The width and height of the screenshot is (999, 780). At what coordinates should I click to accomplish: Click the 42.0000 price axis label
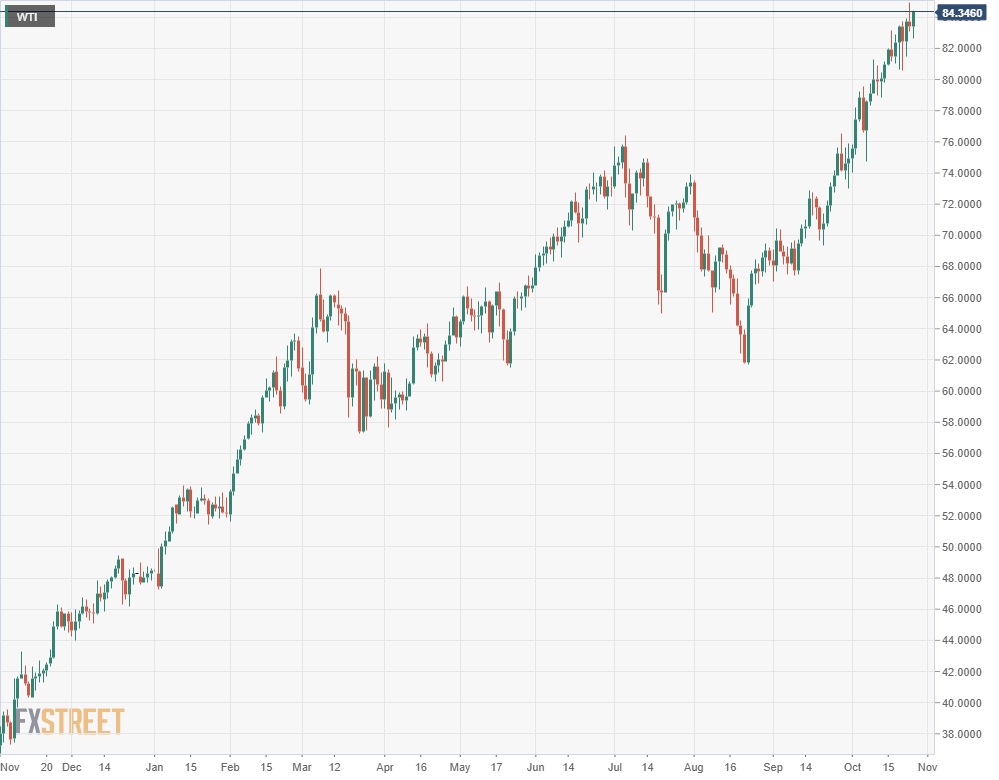pos(961,672)
